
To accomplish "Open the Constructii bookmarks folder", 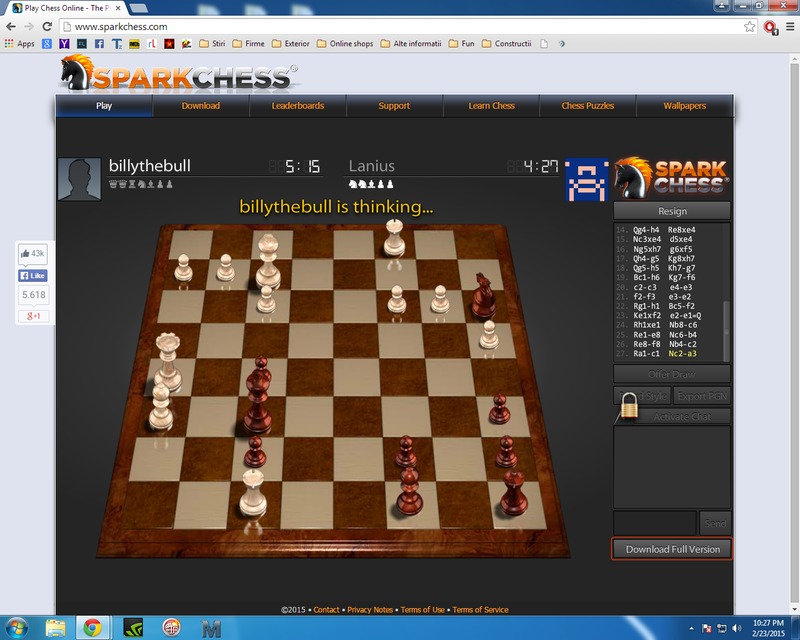I will 507,44.
